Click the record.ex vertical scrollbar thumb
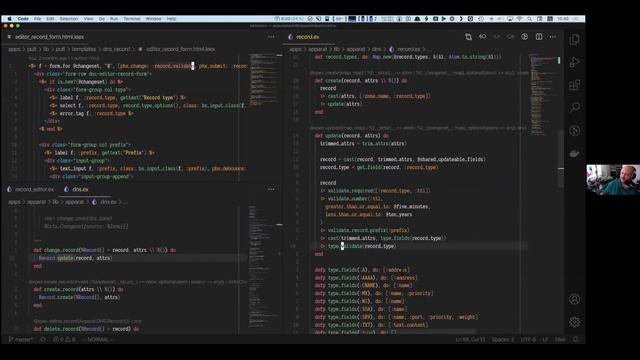 coord(561,159)
